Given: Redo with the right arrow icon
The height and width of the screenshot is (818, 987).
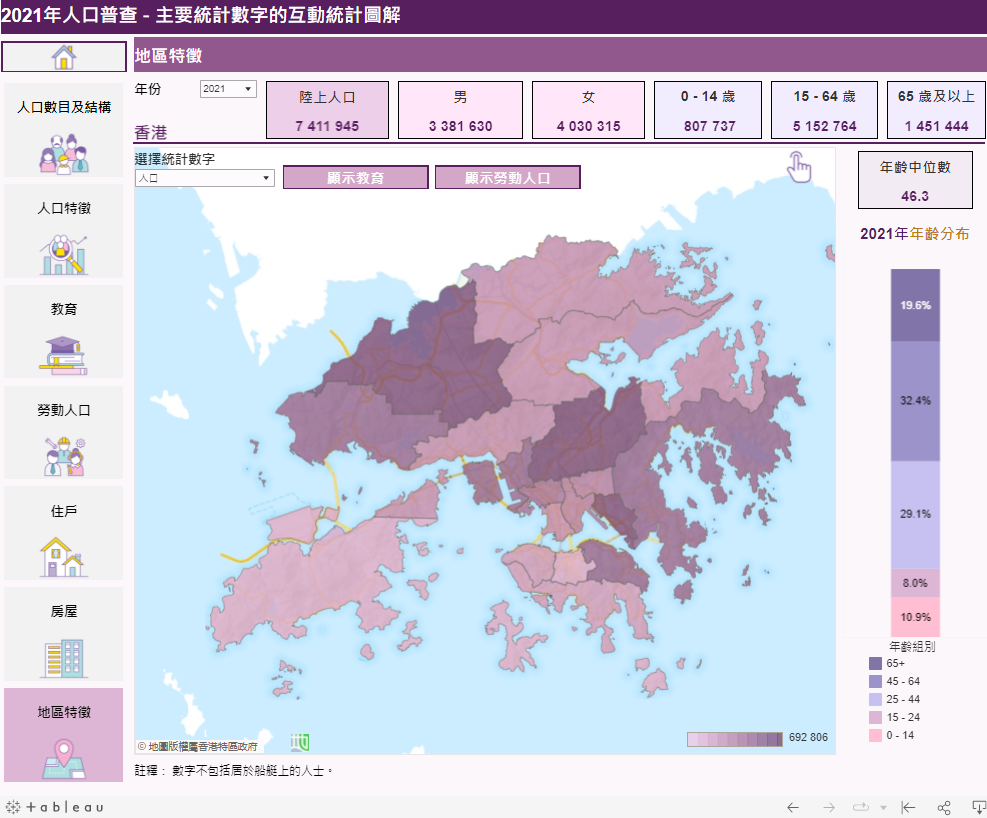Looking at the screenshot, I should (x=829, y=807).
